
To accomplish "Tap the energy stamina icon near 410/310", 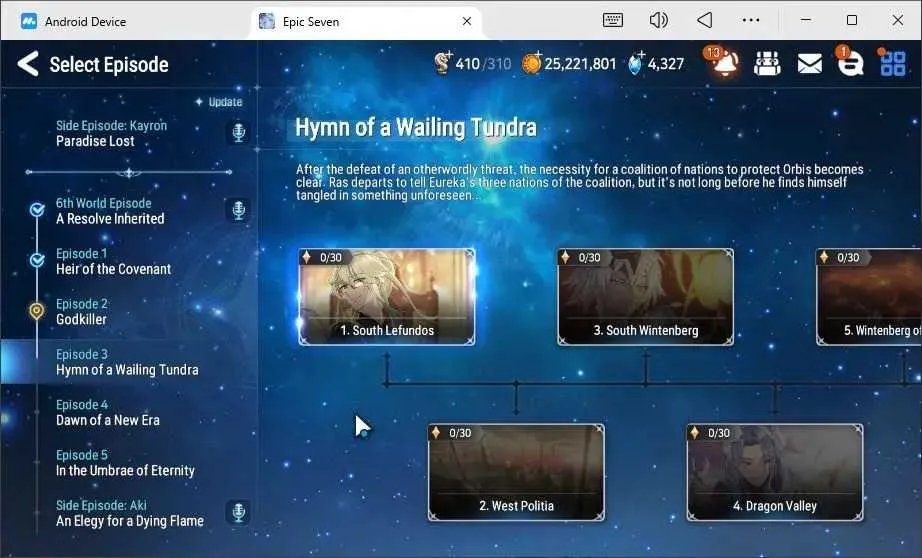I will pyautogui.click(x=443, y=62).
